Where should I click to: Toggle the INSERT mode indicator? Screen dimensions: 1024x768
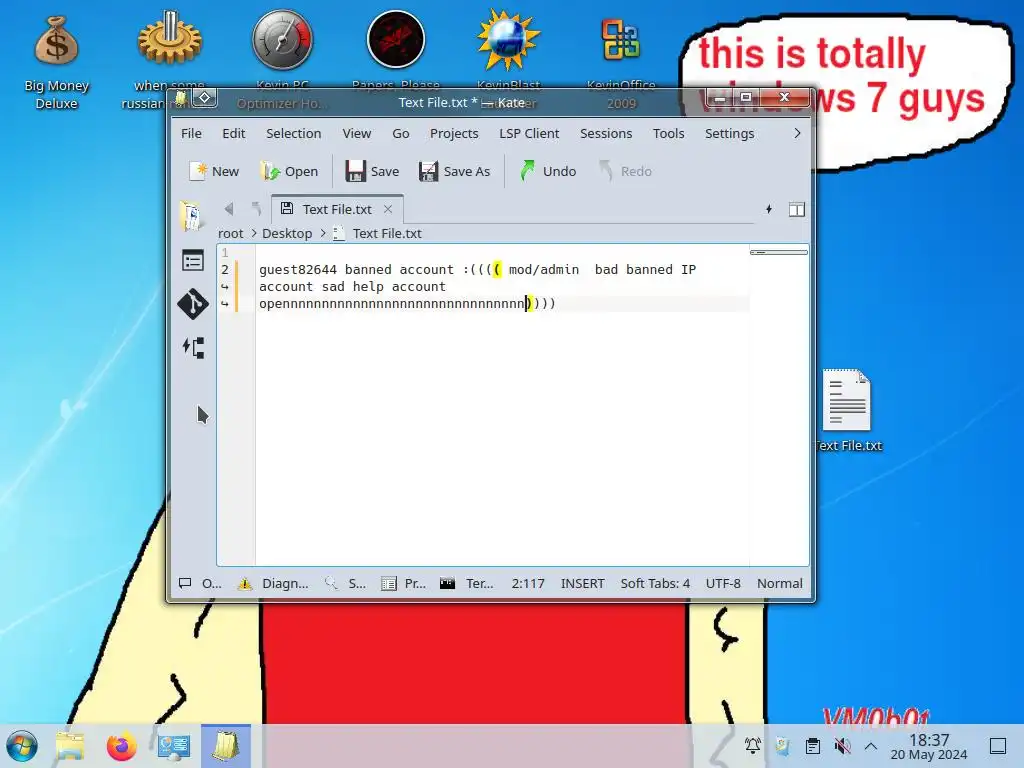click(583, 583)
